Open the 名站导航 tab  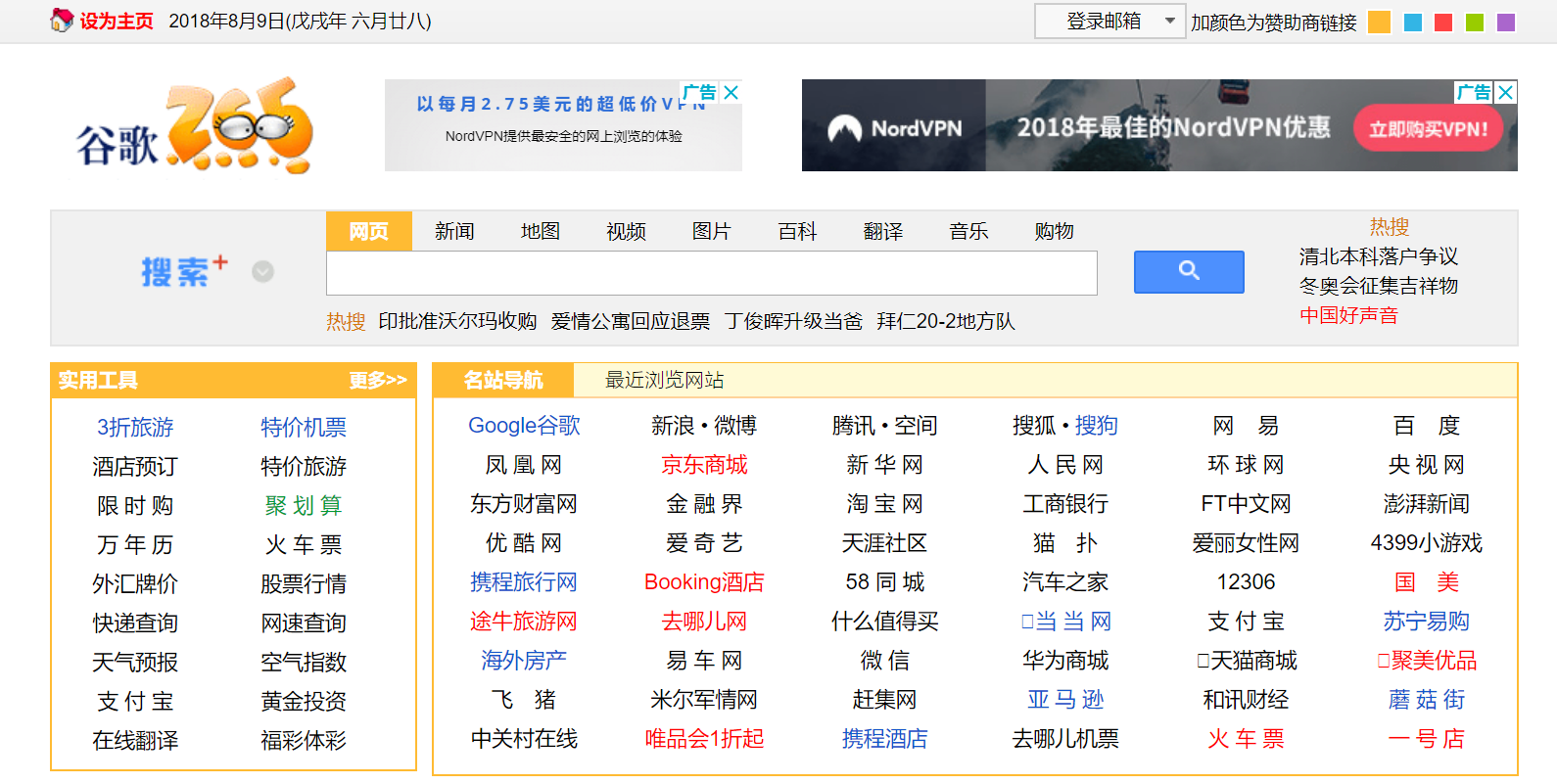503,380
